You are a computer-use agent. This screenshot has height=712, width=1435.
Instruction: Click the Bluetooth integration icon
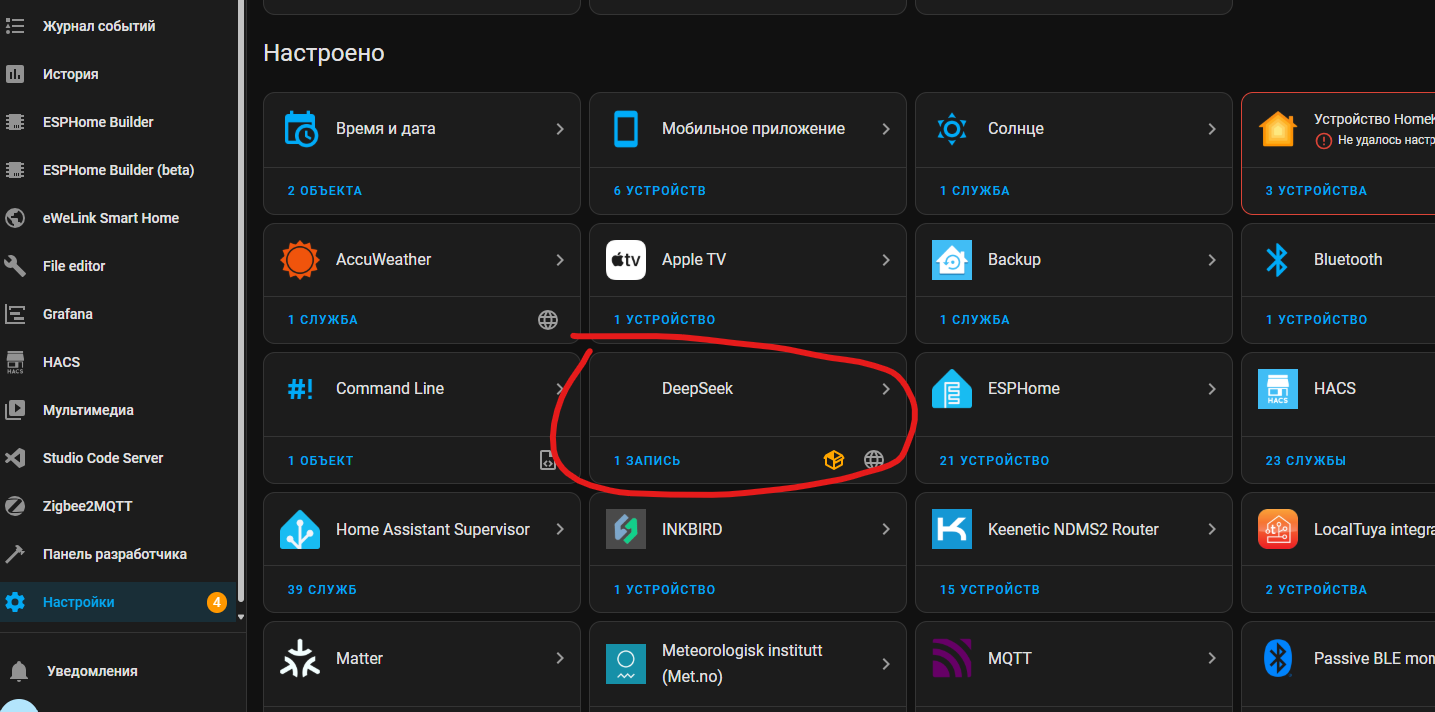[1277, 260]
